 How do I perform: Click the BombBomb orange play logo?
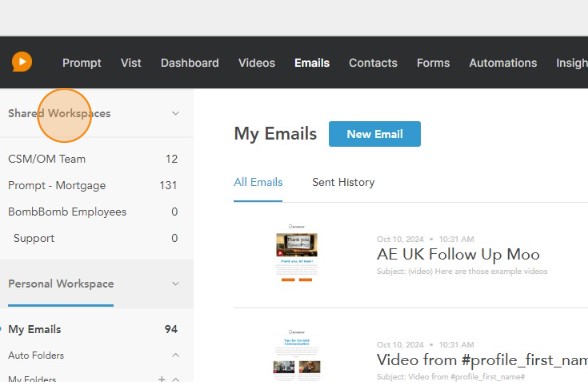point(22,62)
